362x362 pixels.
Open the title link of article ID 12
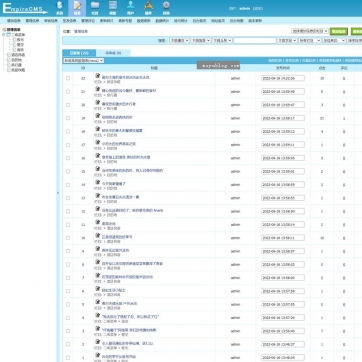click(x=132, y=210)
